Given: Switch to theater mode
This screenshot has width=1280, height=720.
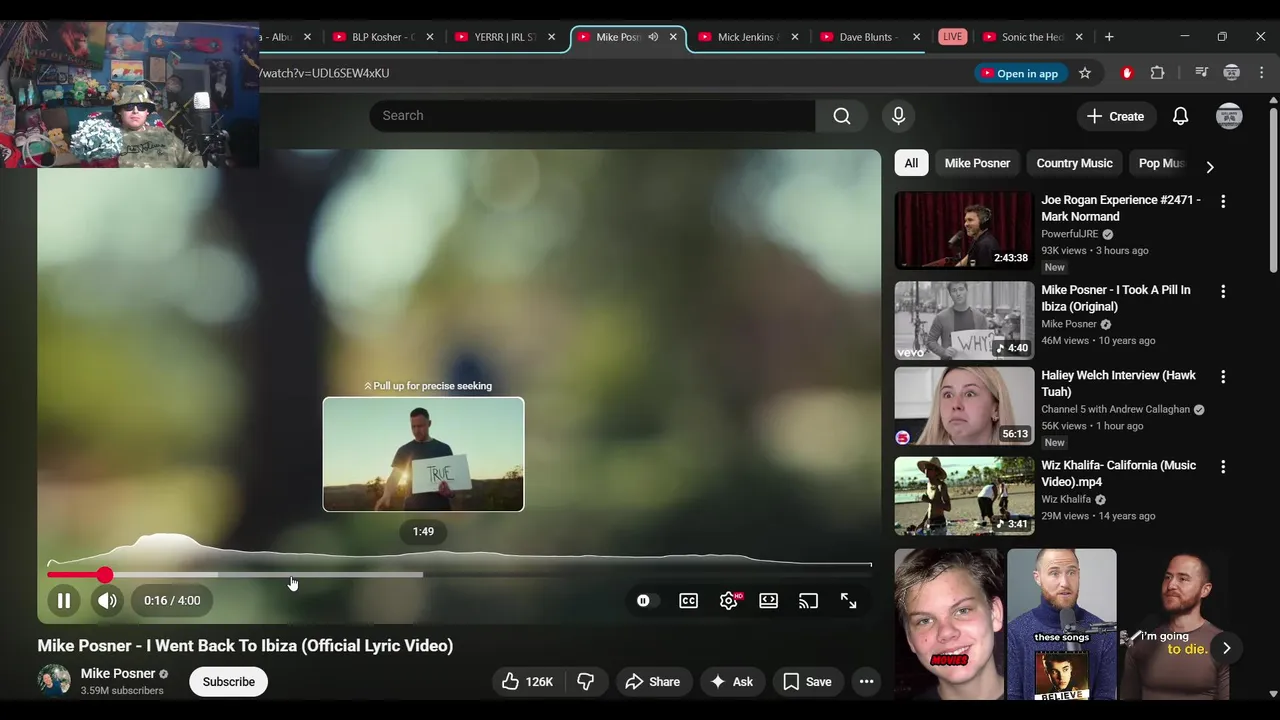Looking at the screenshot, I should click(768, 601).
